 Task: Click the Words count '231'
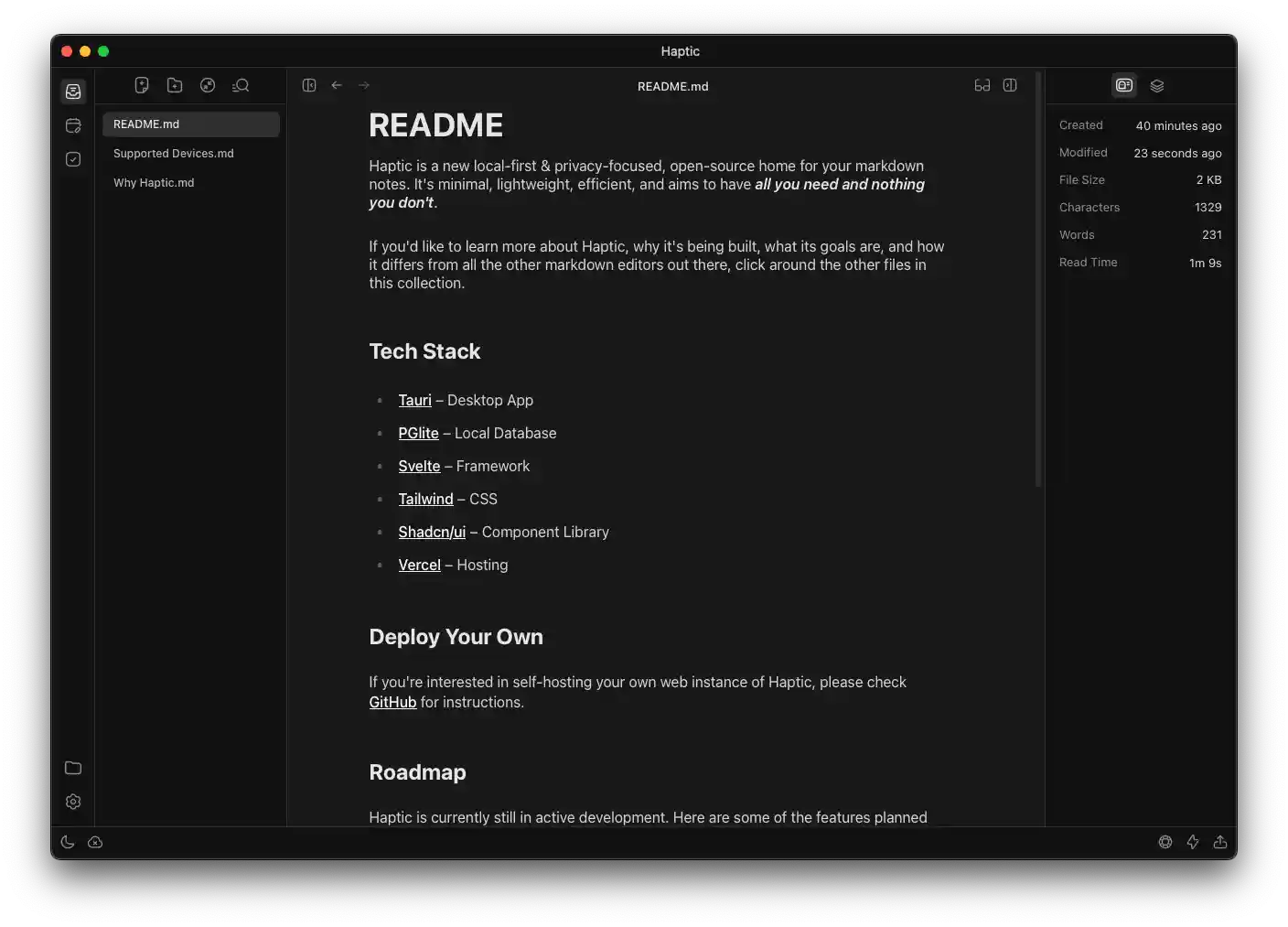pyautogui.click(x=1212, y=235)
